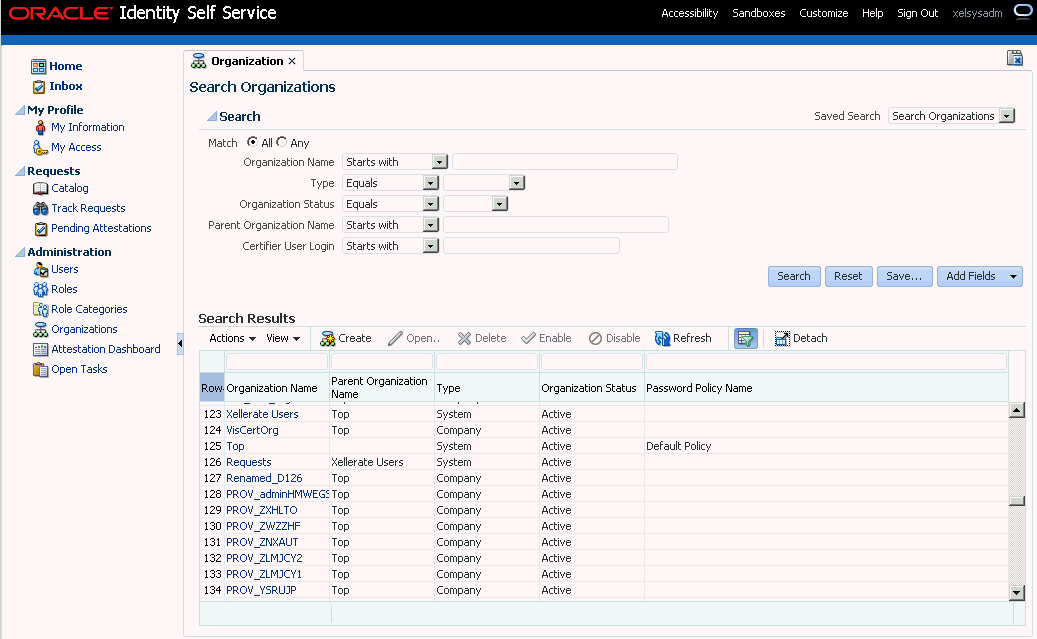The width and height of the screenshot is (1037, 639).
Task: Open the Customize link
Action: tap(823, 13)
